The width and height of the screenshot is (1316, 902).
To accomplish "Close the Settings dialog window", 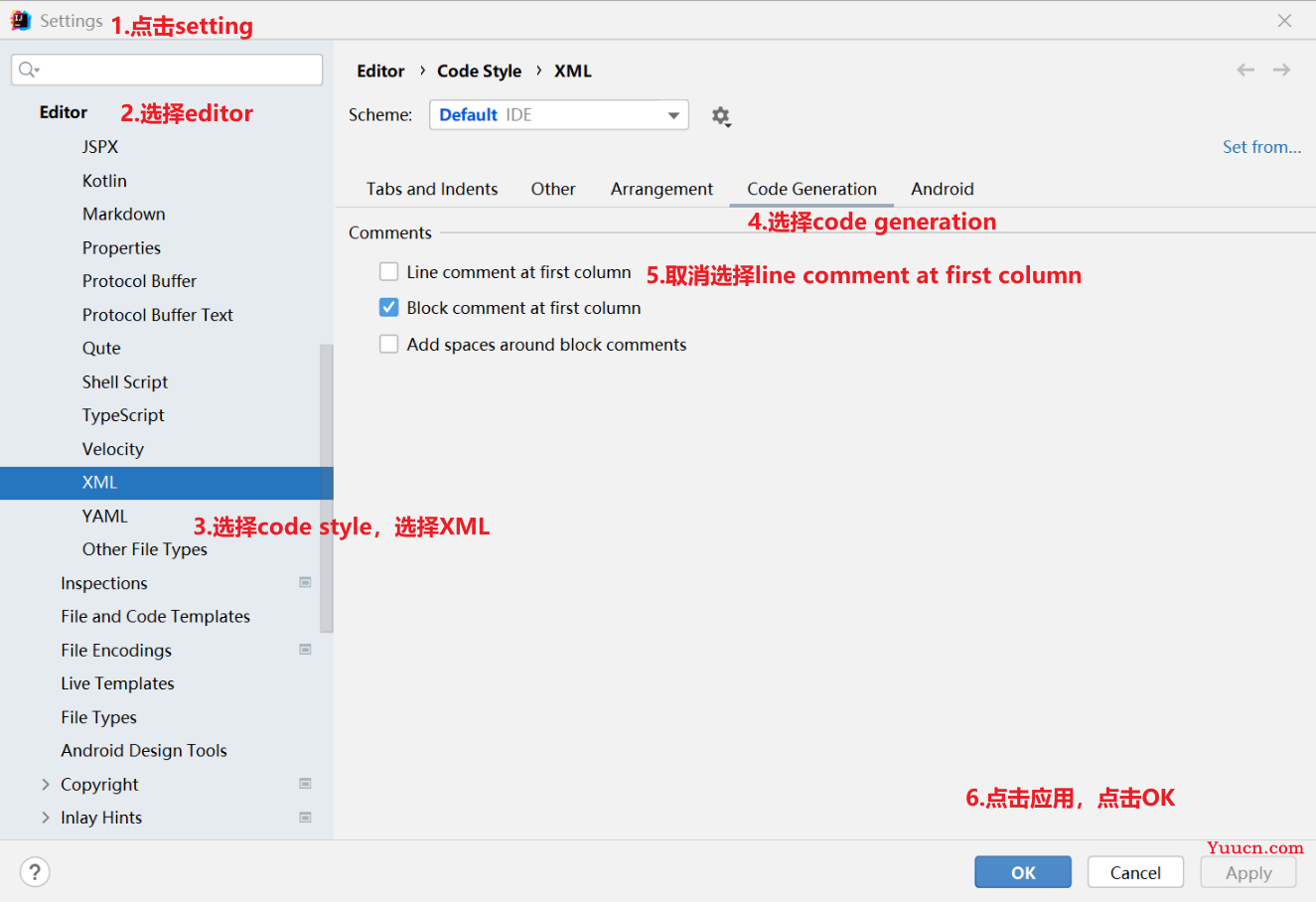I will (1284, 21).
